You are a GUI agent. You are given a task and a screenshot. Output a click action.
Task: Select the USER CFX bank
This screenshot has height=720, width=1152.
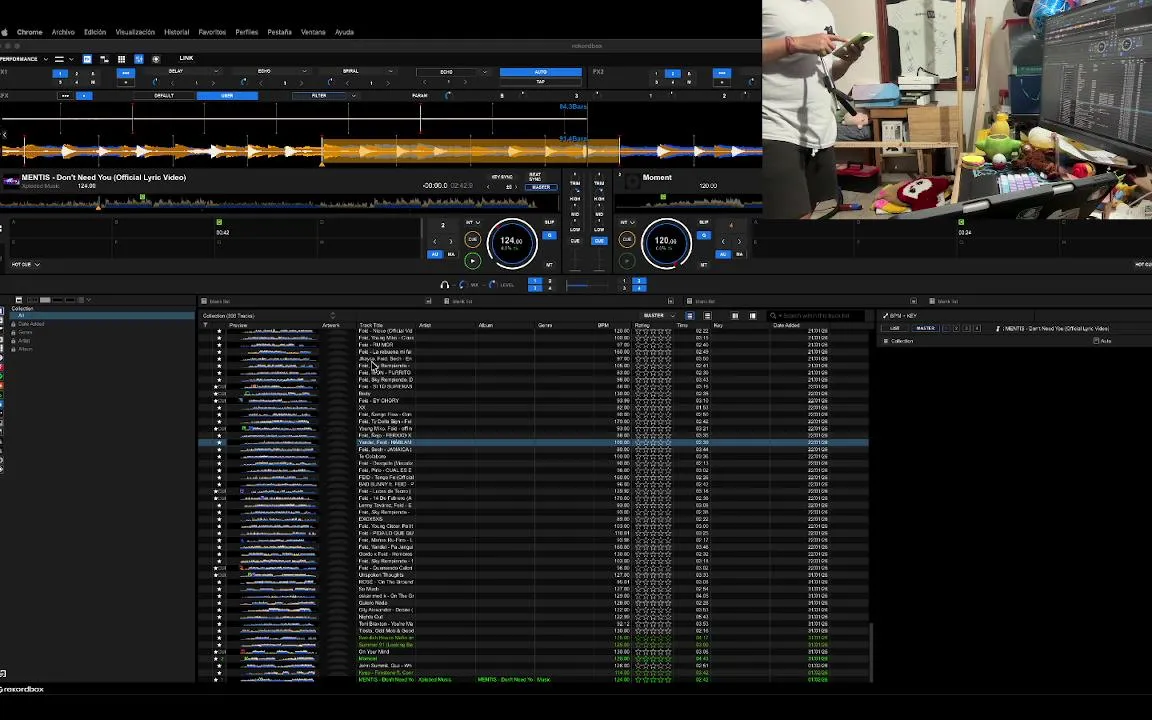pos(227,96)
